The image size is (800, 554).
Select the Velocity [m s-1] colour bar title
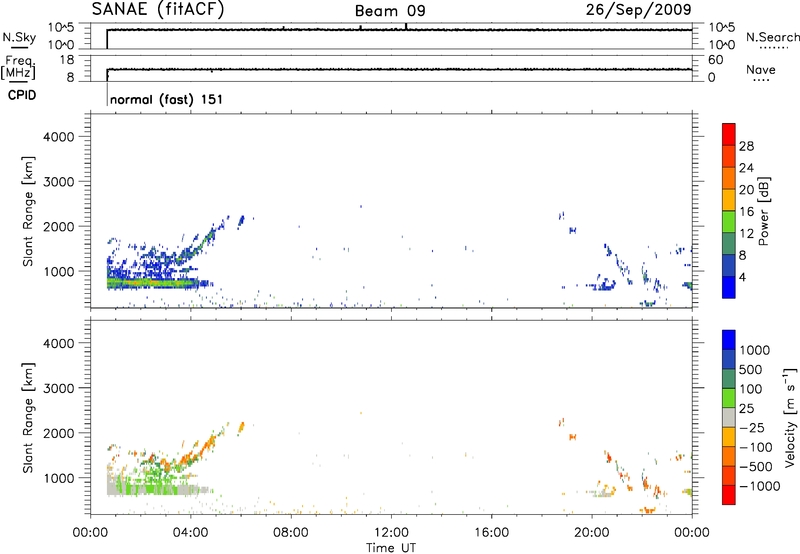(790, 417)
